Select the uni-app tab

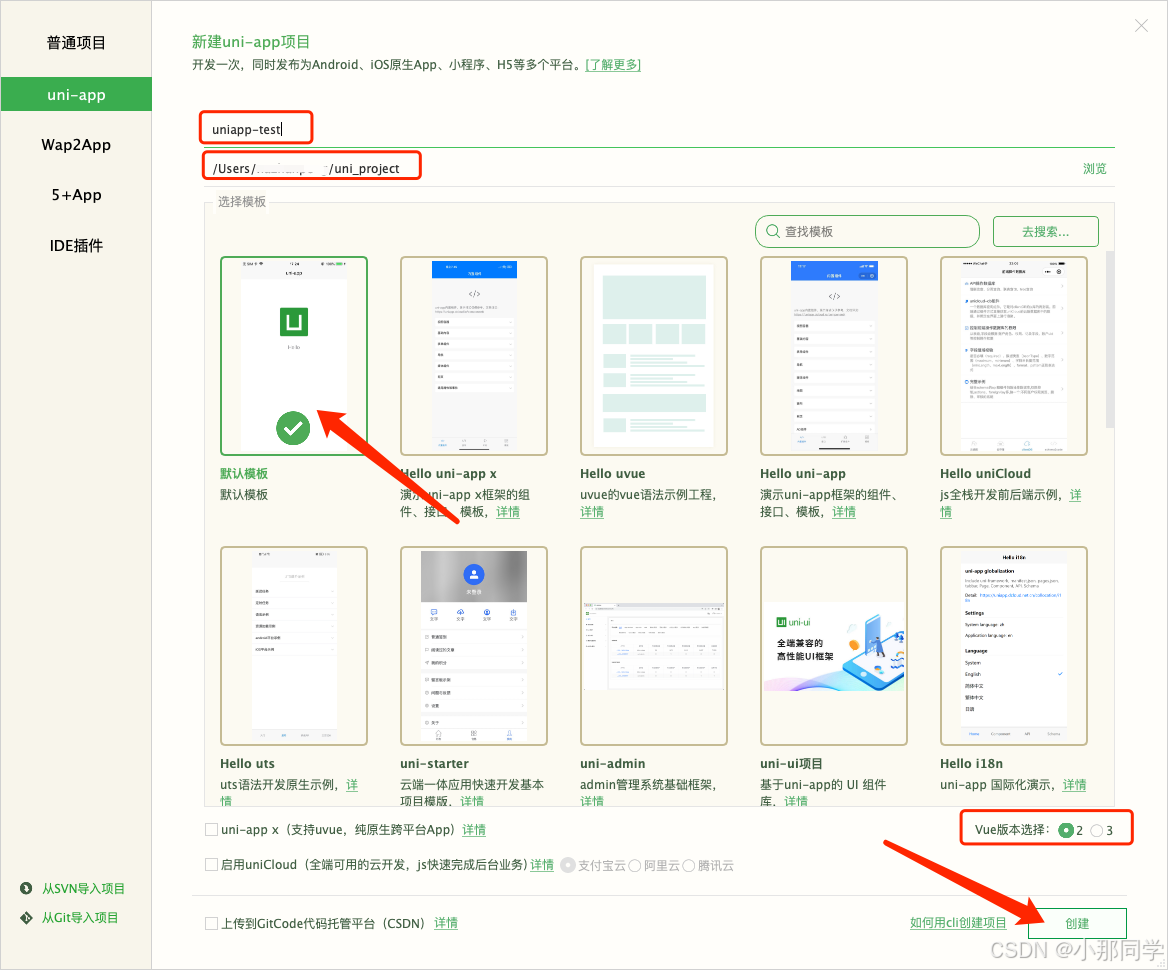[76, 95]
